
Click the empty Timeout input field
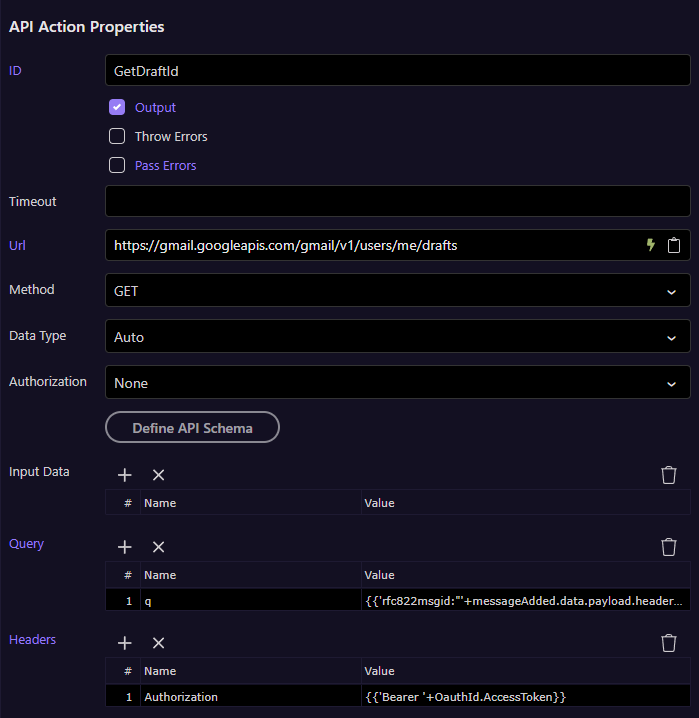click(x=397, y=201)
